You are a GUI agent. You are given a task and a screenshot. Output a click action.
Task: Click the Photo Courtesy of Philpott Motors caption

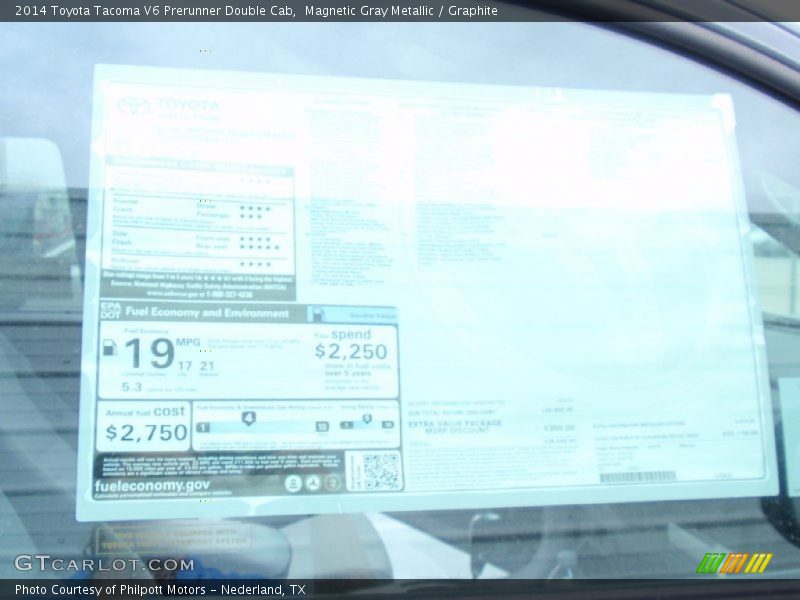(x=160, y=590)
